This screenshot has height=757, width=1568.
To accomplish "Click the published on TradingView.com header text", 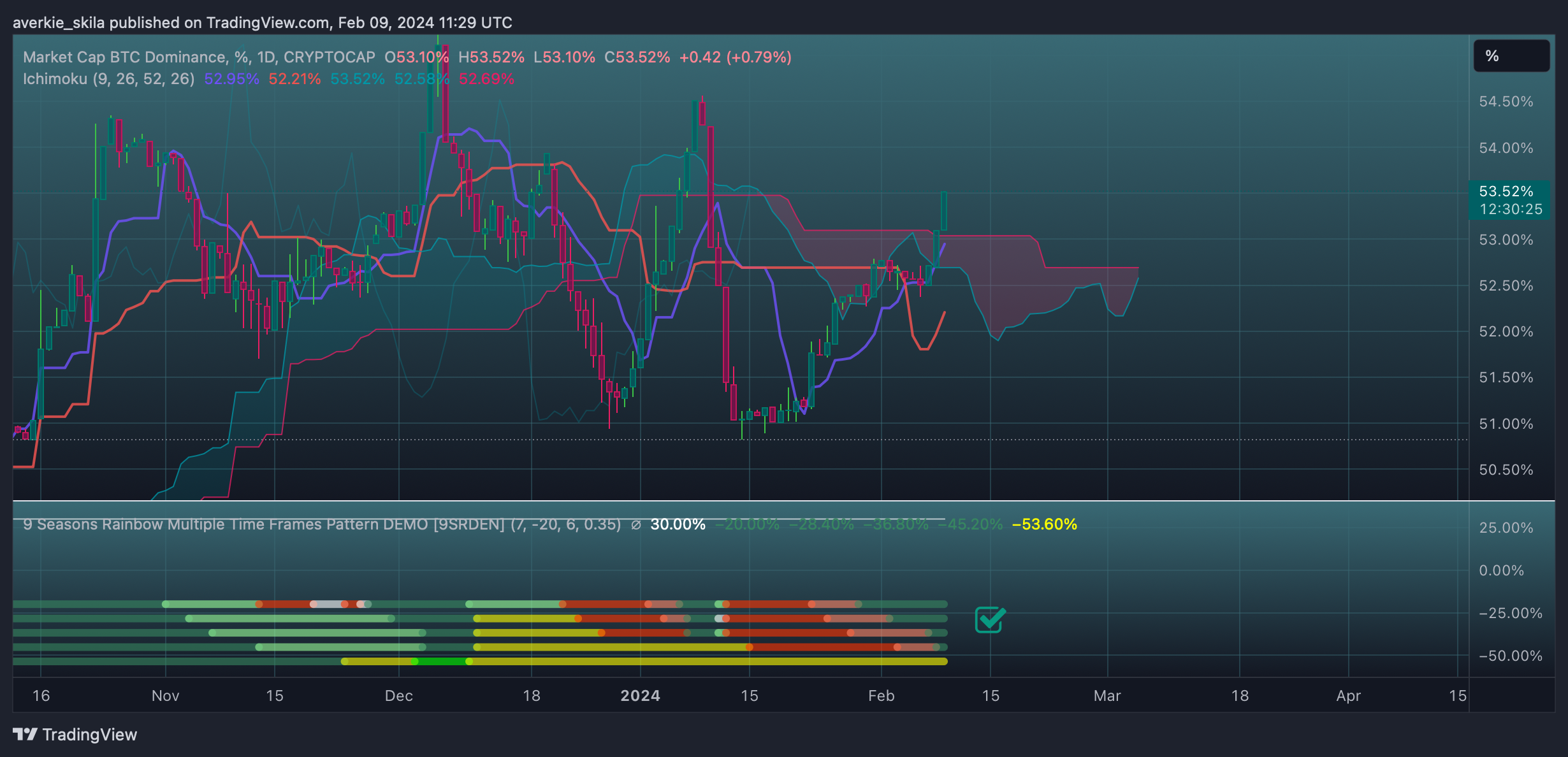I will [221, 23].
